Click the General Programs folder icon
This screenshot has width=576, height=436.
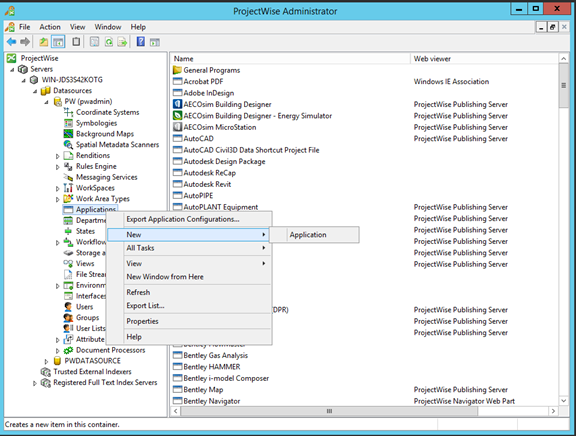(177, 70)
